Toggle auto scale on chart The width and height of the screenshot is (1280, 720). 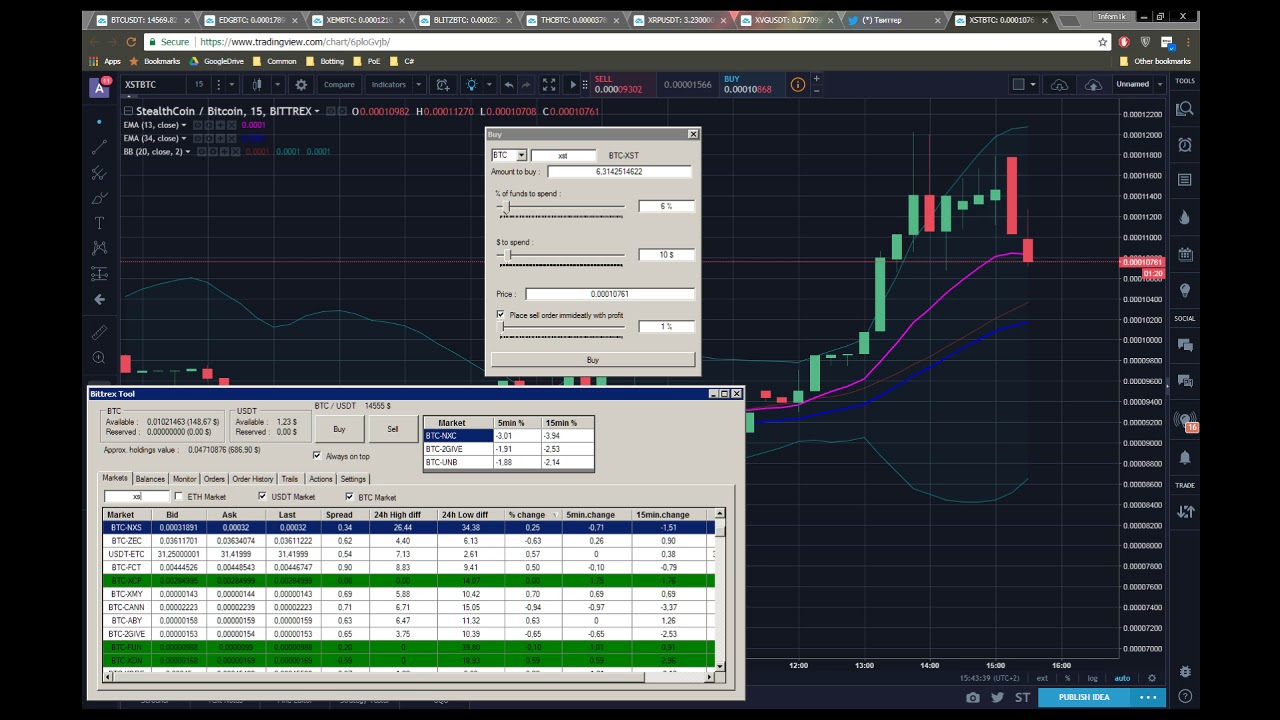click(1122, 678)
